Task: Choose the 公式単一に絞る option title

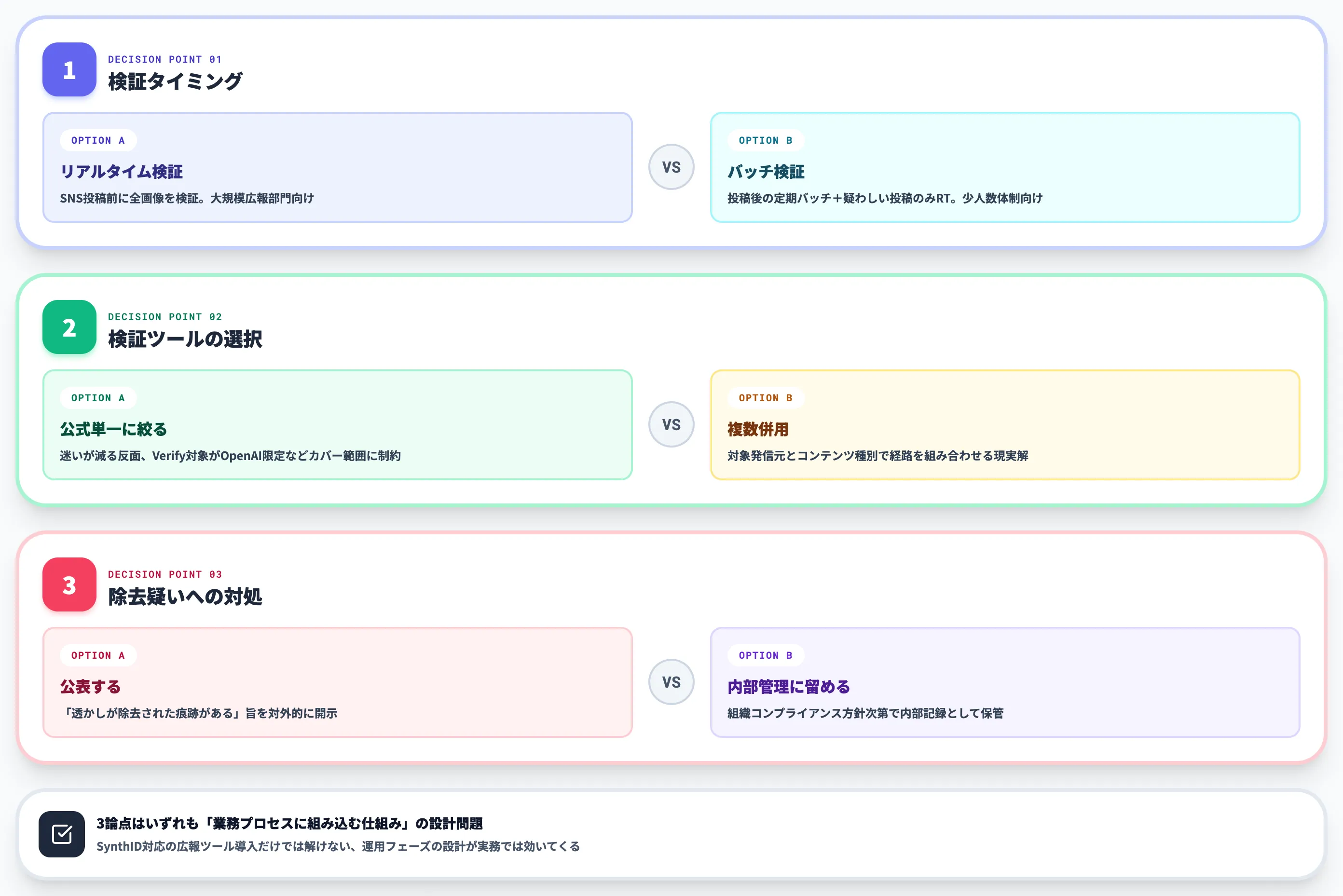Action: point(113,429)
